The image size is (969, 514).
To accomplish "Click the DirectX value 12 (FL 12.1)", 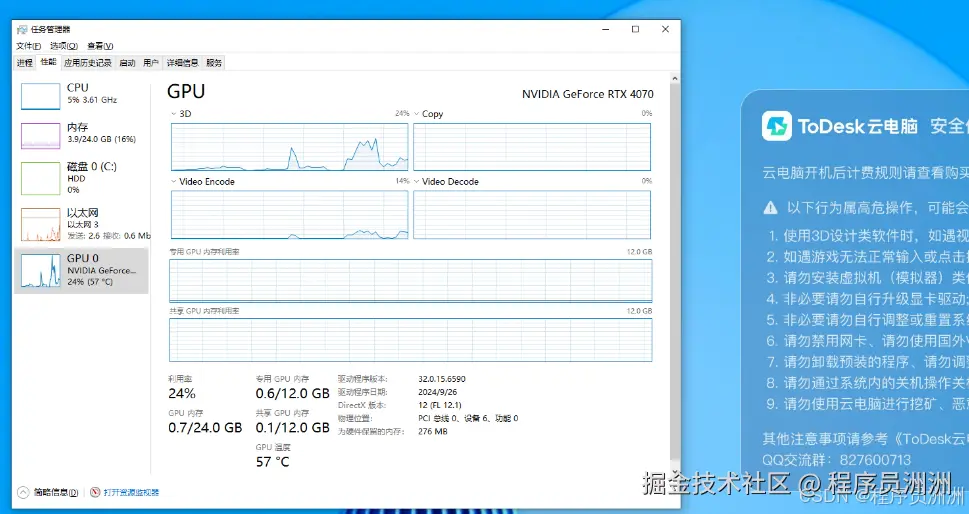I will pos(440,405).
